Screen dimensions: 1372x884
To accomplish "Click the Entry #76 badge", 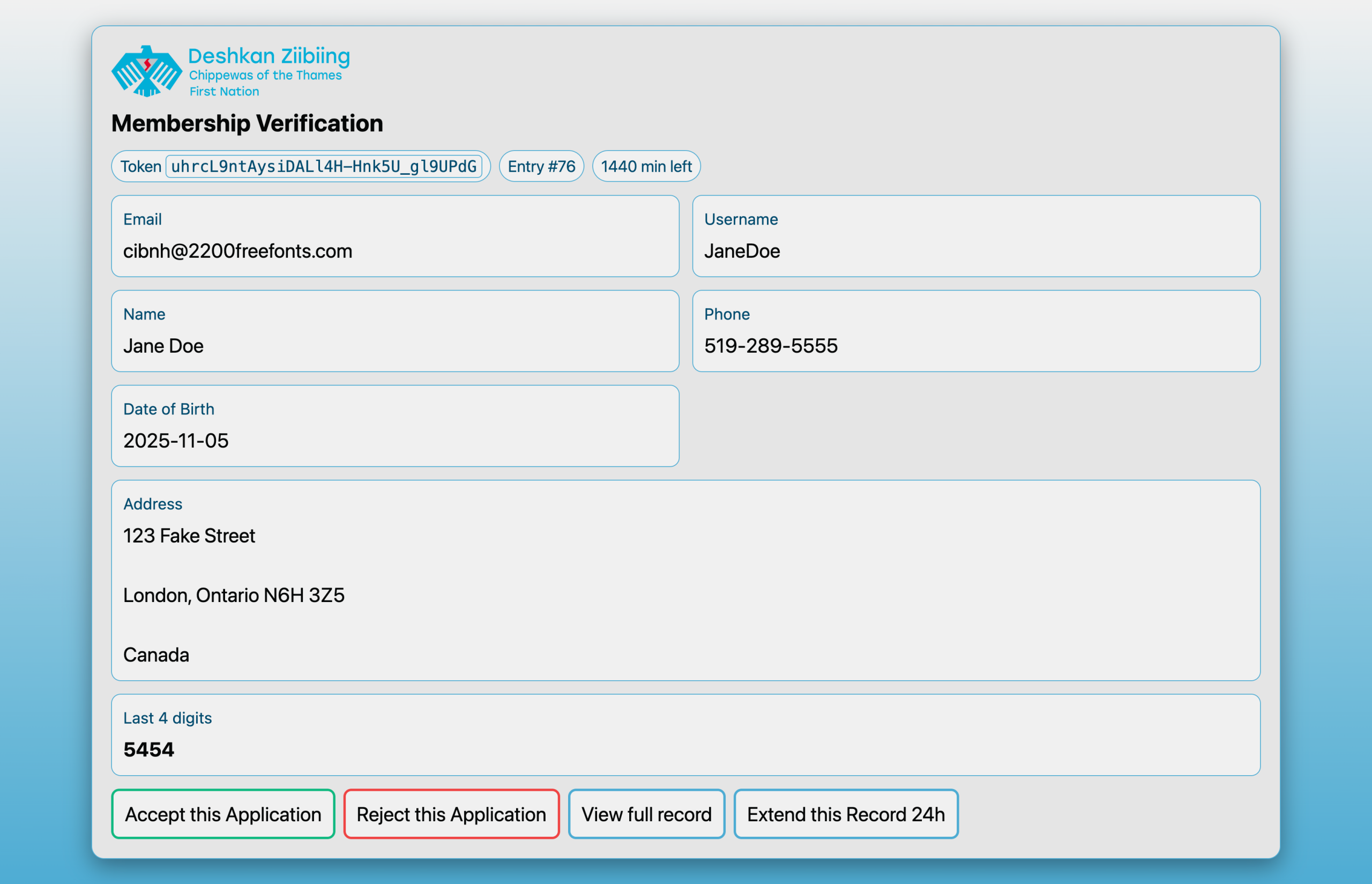I will (x=541, y=167).
